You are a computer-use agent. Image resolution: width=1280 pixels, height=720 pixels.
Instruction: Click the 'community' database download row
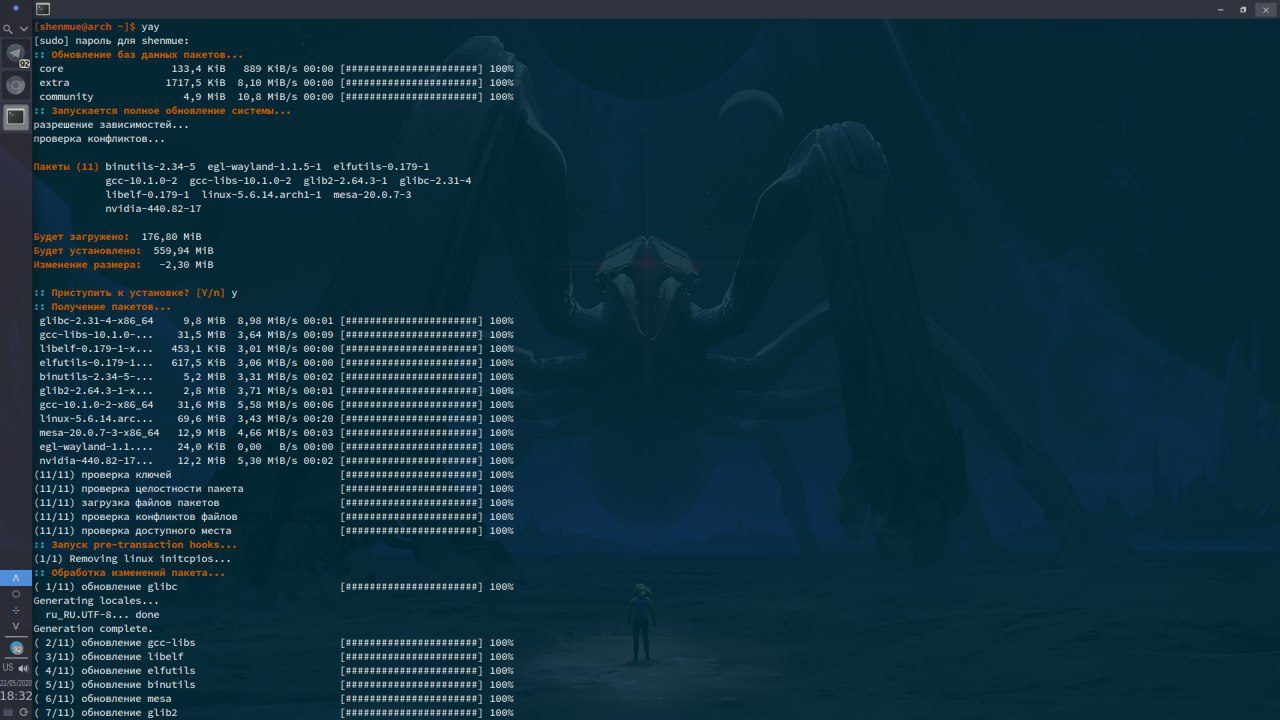276,97
